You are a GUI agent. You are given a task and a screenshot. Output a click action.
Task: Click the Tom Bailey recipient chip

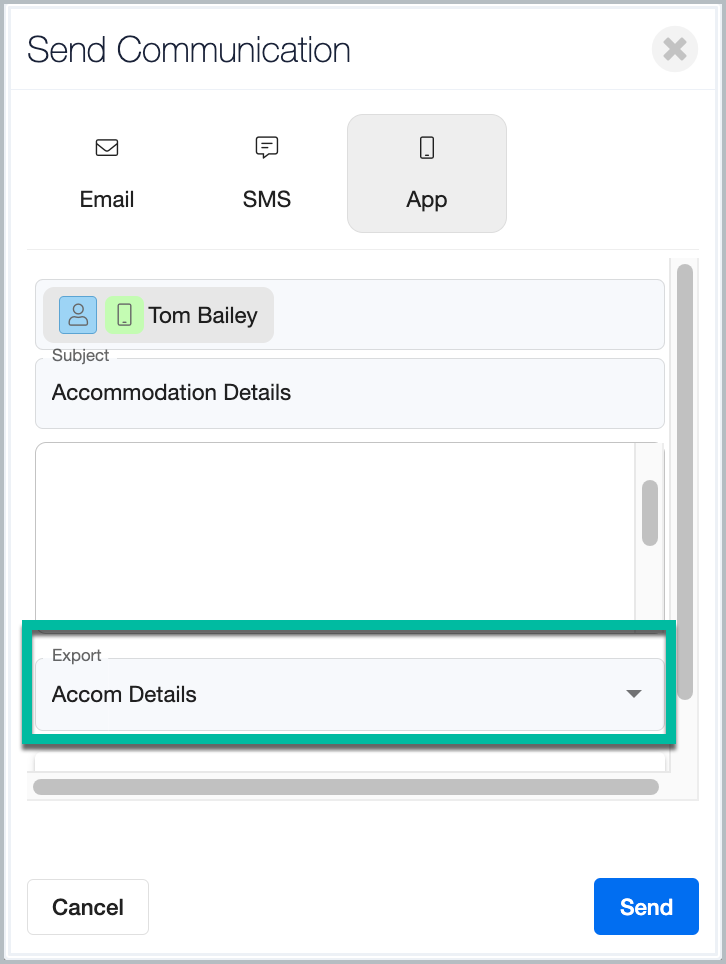[158, 315]
